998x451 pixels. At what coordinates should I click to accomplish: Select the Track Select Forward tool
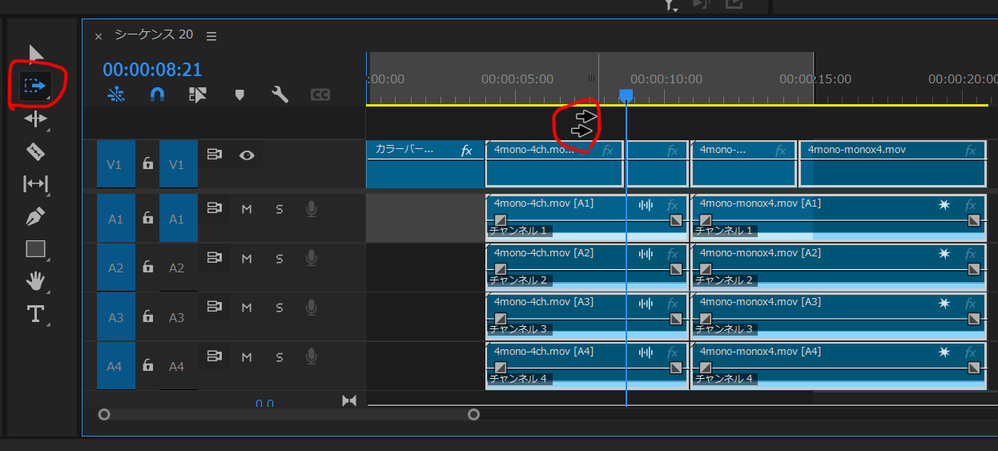(x=35, y=85)
